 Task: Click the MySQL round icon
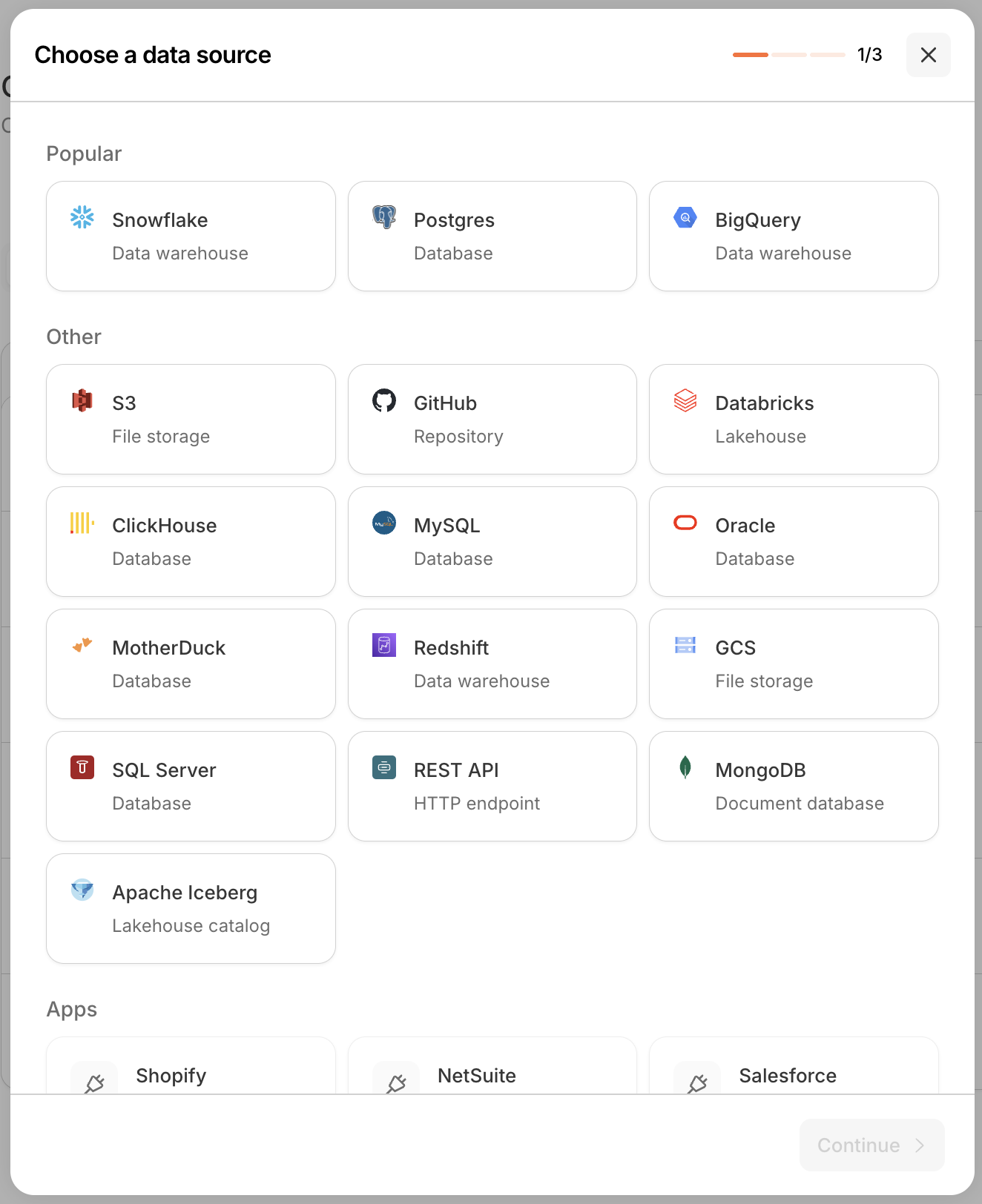click(384, 523)
